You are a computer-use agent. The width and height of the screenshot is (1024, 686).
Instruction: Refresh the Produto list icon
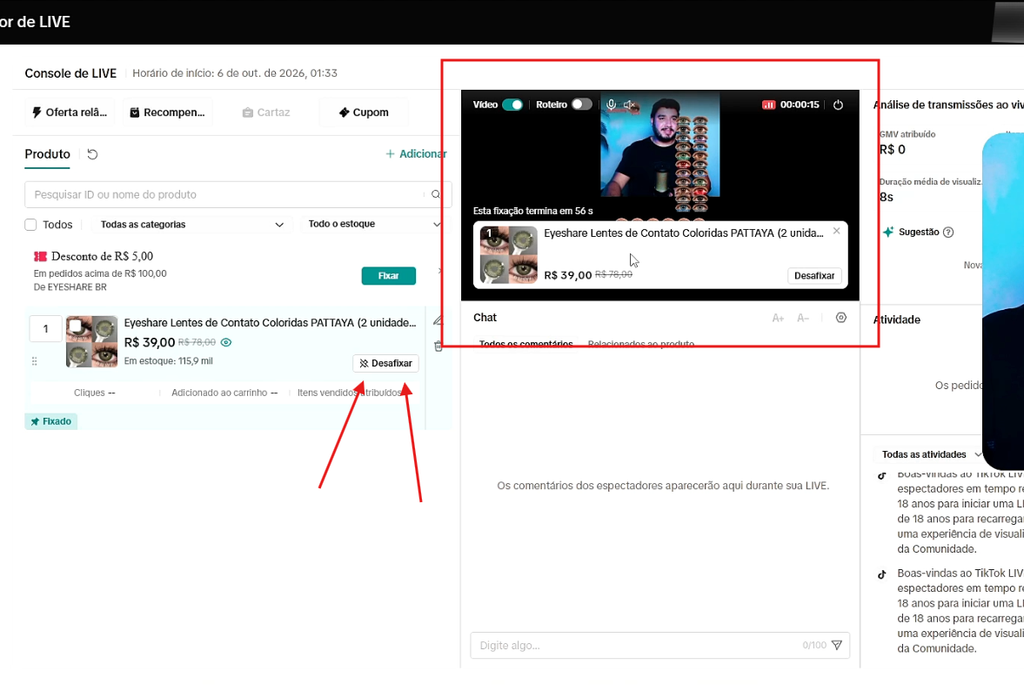tap(92, 154)
